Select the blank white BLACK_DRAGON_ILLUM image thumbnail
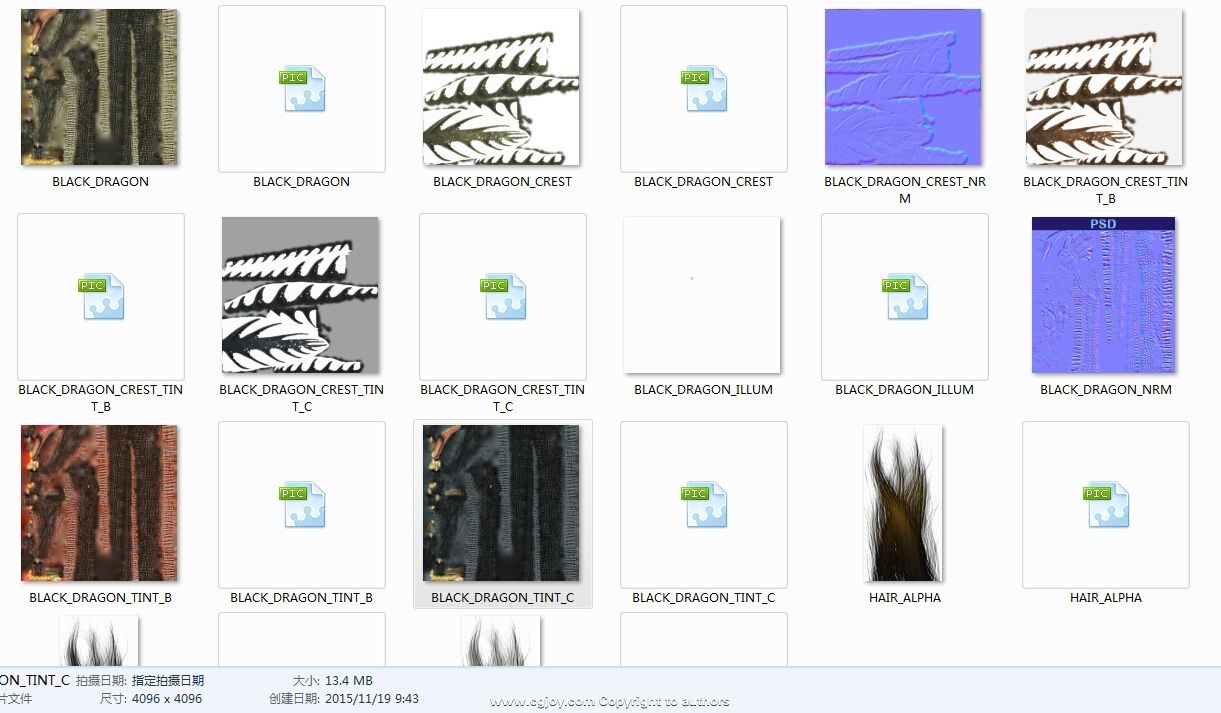This screenshot has height=713, width=1221. (701, 295)
